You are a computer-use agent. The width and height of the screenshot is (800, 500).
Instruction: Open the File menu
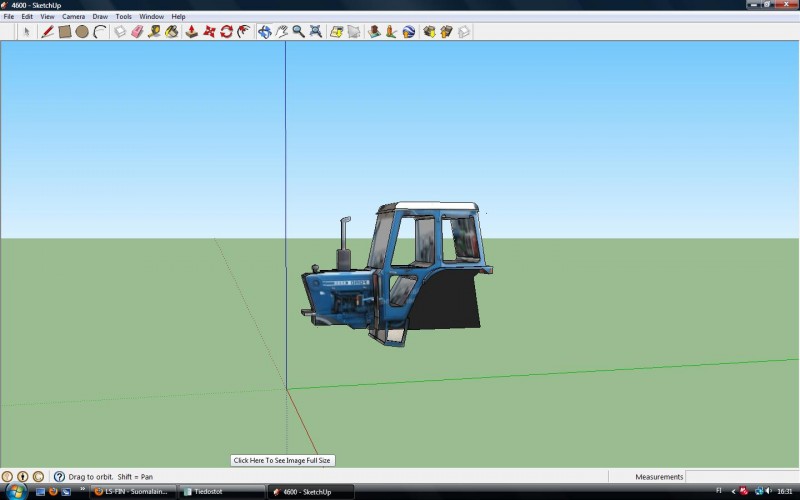click(9, 16)
